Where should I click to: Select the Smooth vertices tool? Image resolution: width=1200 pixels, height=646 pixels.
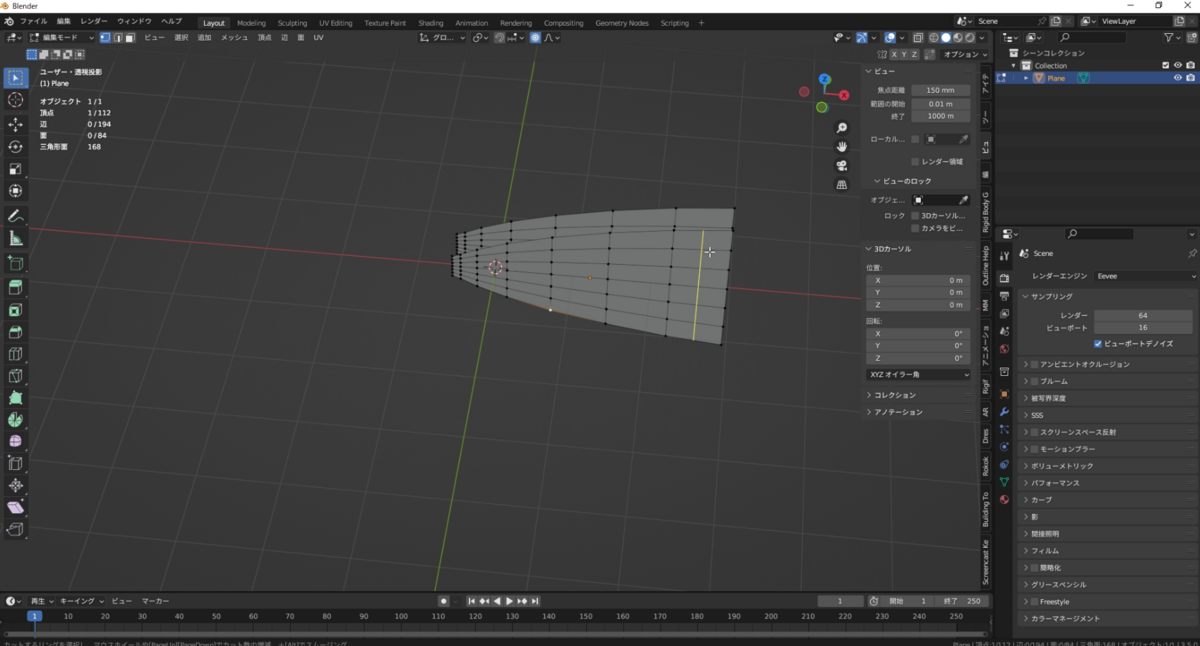(16, 442)
